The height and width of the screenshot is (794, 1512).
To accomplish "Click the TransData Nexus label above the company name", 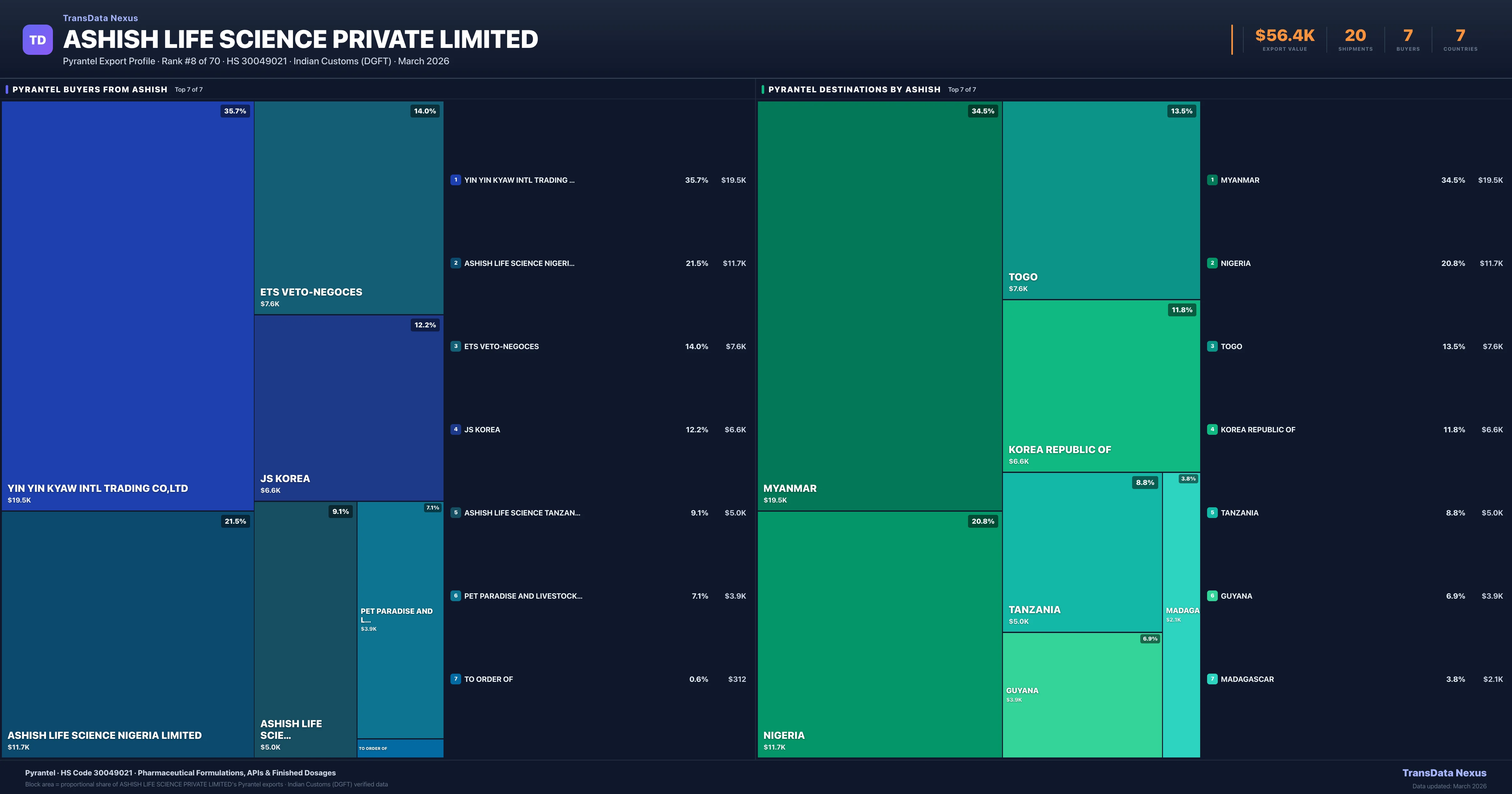I will click(x=100, y=18).
